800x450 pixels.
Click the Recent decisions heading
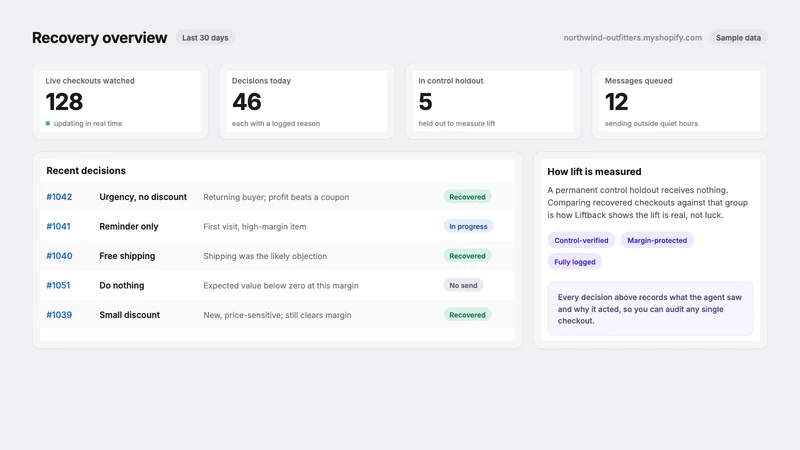point(86,171)
